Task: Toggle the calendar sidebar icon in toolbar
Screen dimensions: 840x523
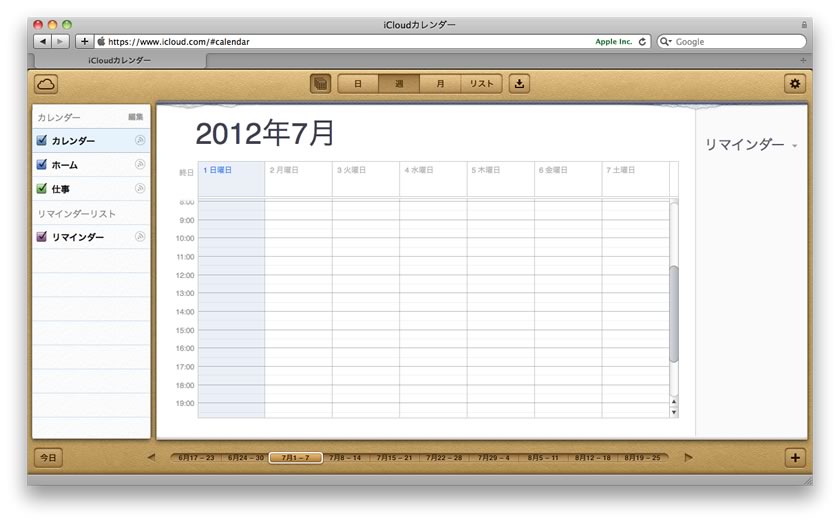Action: [x=320, y=84]
